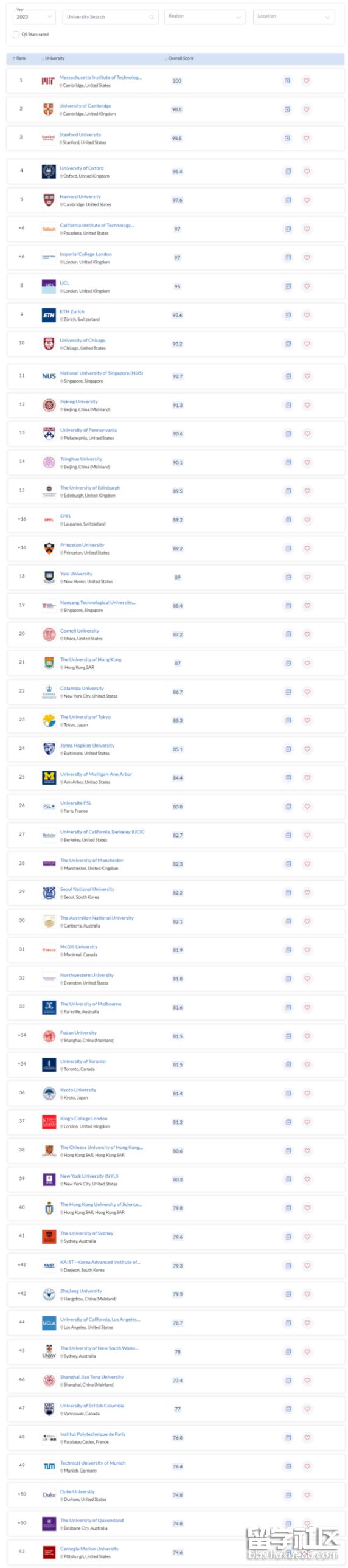Open the University of Oxford link

pyautogui.click(x=82, y=168)
